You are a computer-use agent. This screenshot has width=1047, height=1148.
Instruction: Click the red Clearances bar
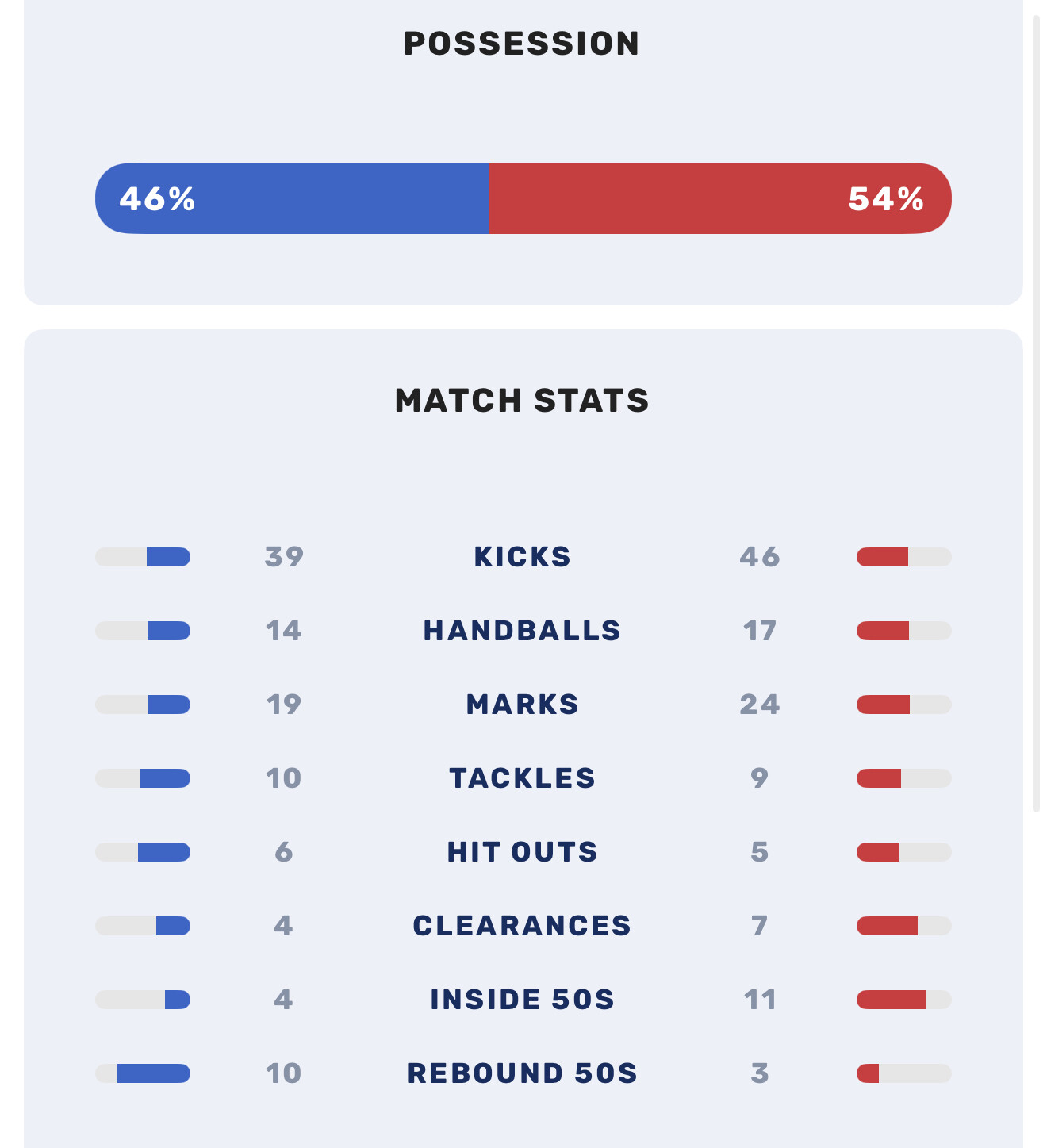pyautogui.click(x=887, y=926)
